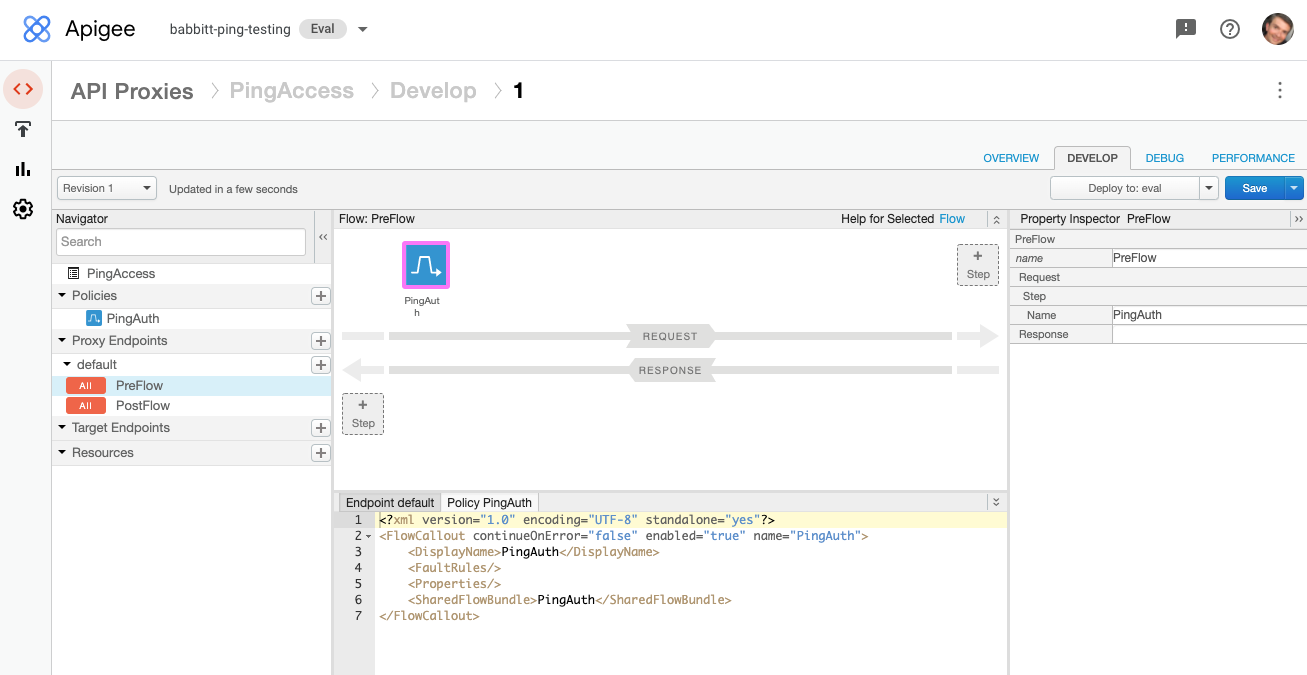Open the Publish icon in left sidebar
Viewport: 1307px width, 675px height.
click(23, 129)
